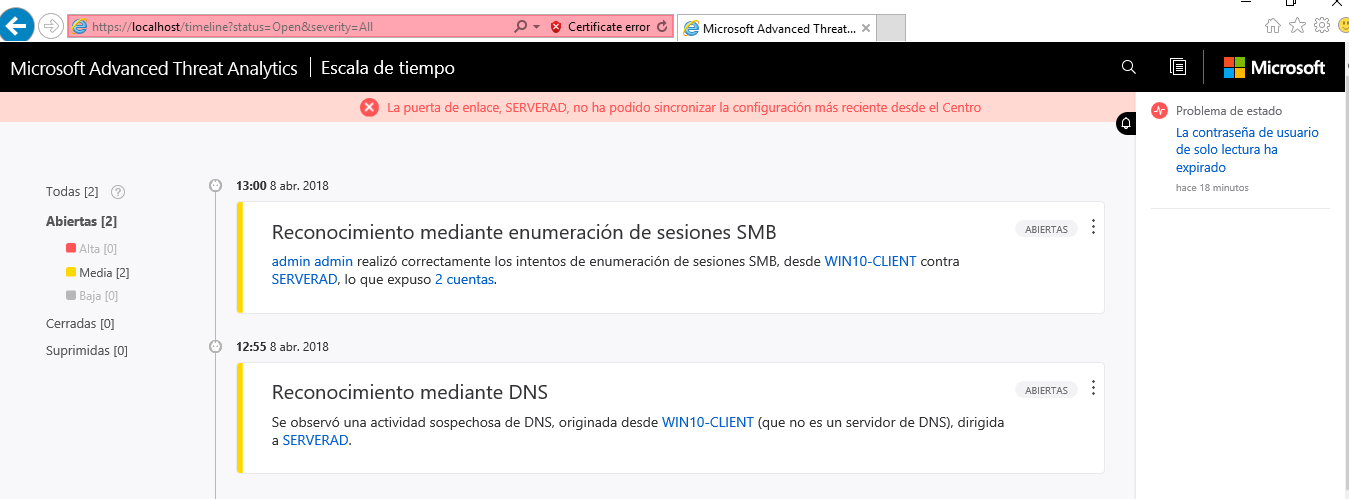Click Microsoft Advanced Threat Analytics title
Screen dimensions: 1349x499
coord(154,68)
